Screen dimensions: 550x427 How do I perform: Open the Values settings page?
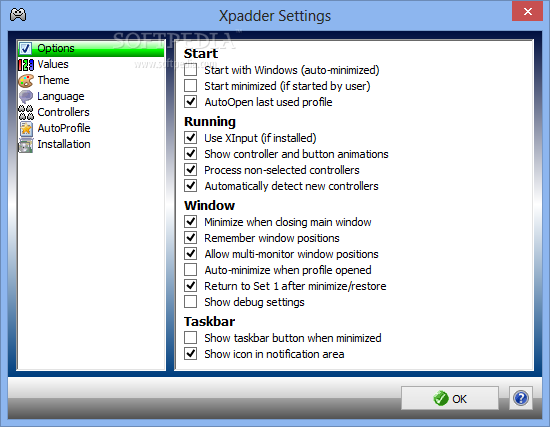(x=53, y=64)
